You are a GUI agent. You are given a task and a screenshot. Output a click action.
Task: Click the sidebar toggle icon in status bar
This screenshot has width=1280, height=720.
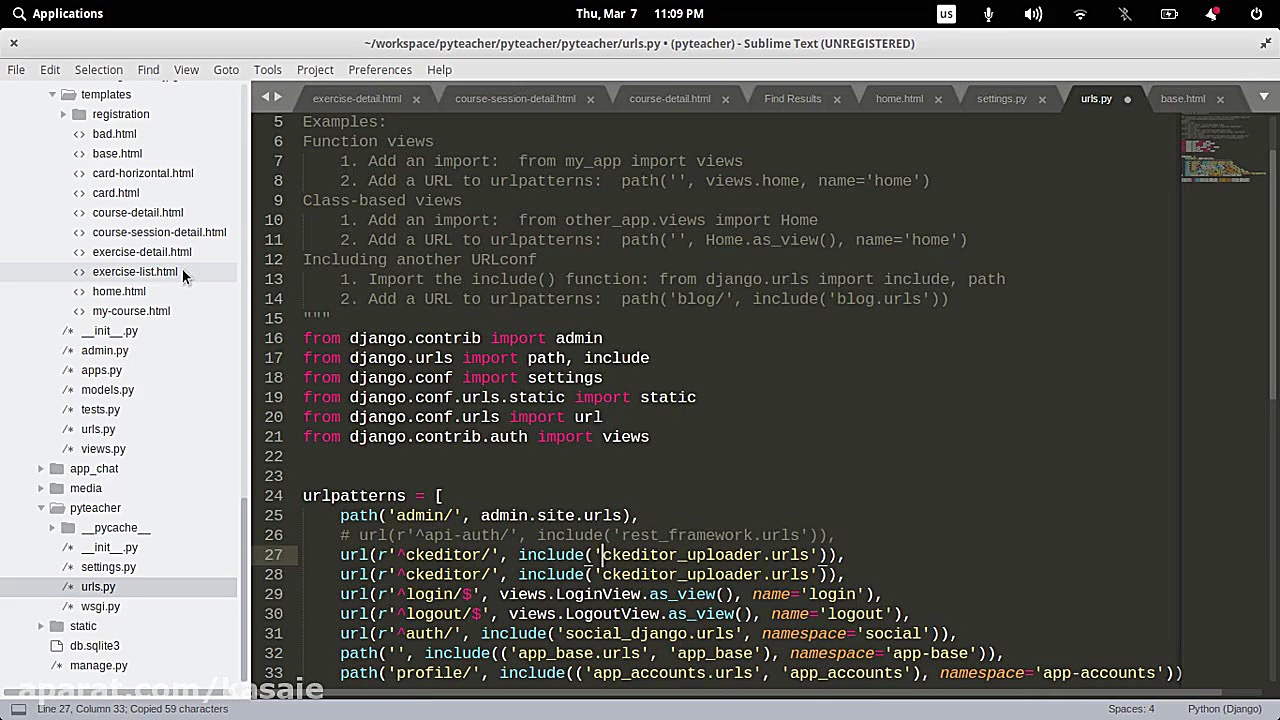tap(18, 709)
